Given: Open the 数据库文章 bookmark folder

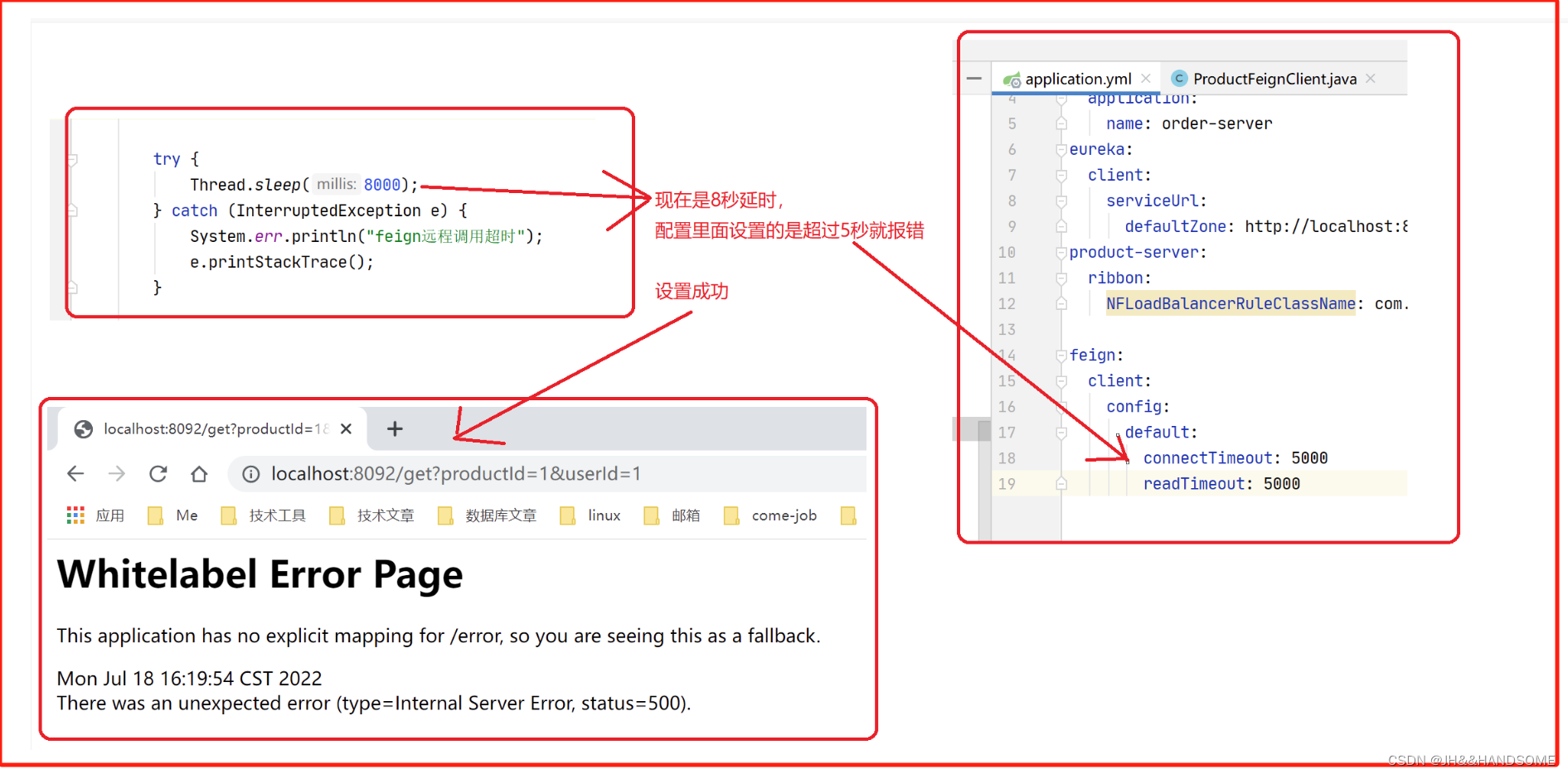Looking at the screenshot, I should pyautogui.click(x=488, y=515).
